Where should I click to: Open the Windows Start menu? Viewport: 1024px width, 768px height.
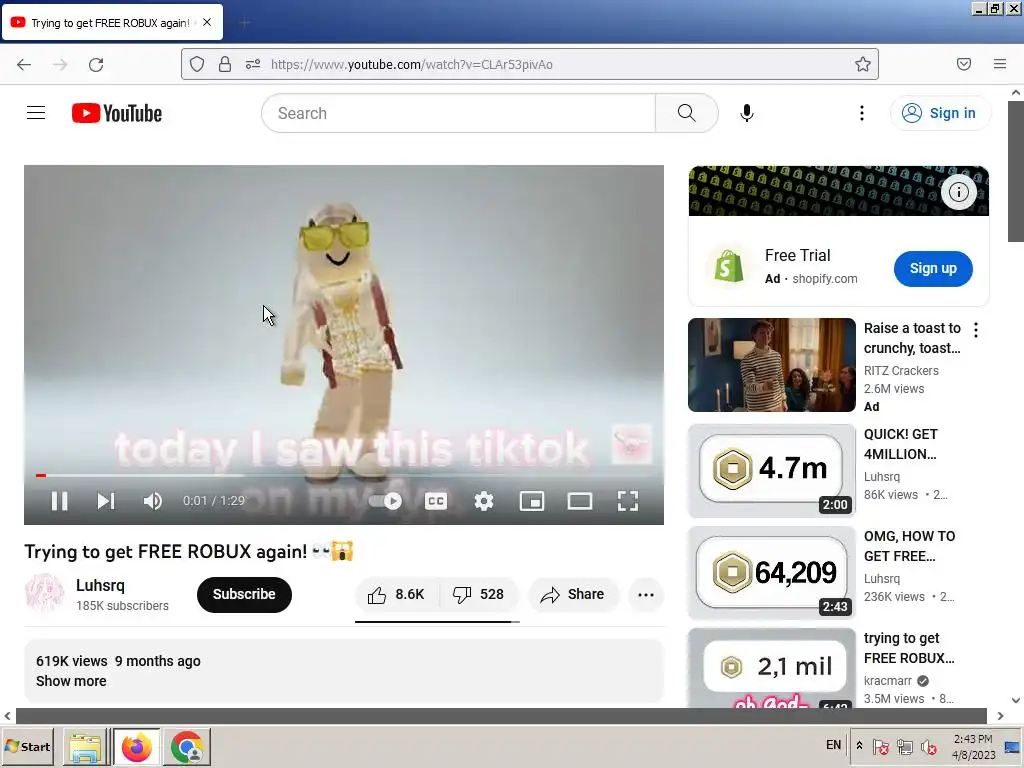[27, 746]
